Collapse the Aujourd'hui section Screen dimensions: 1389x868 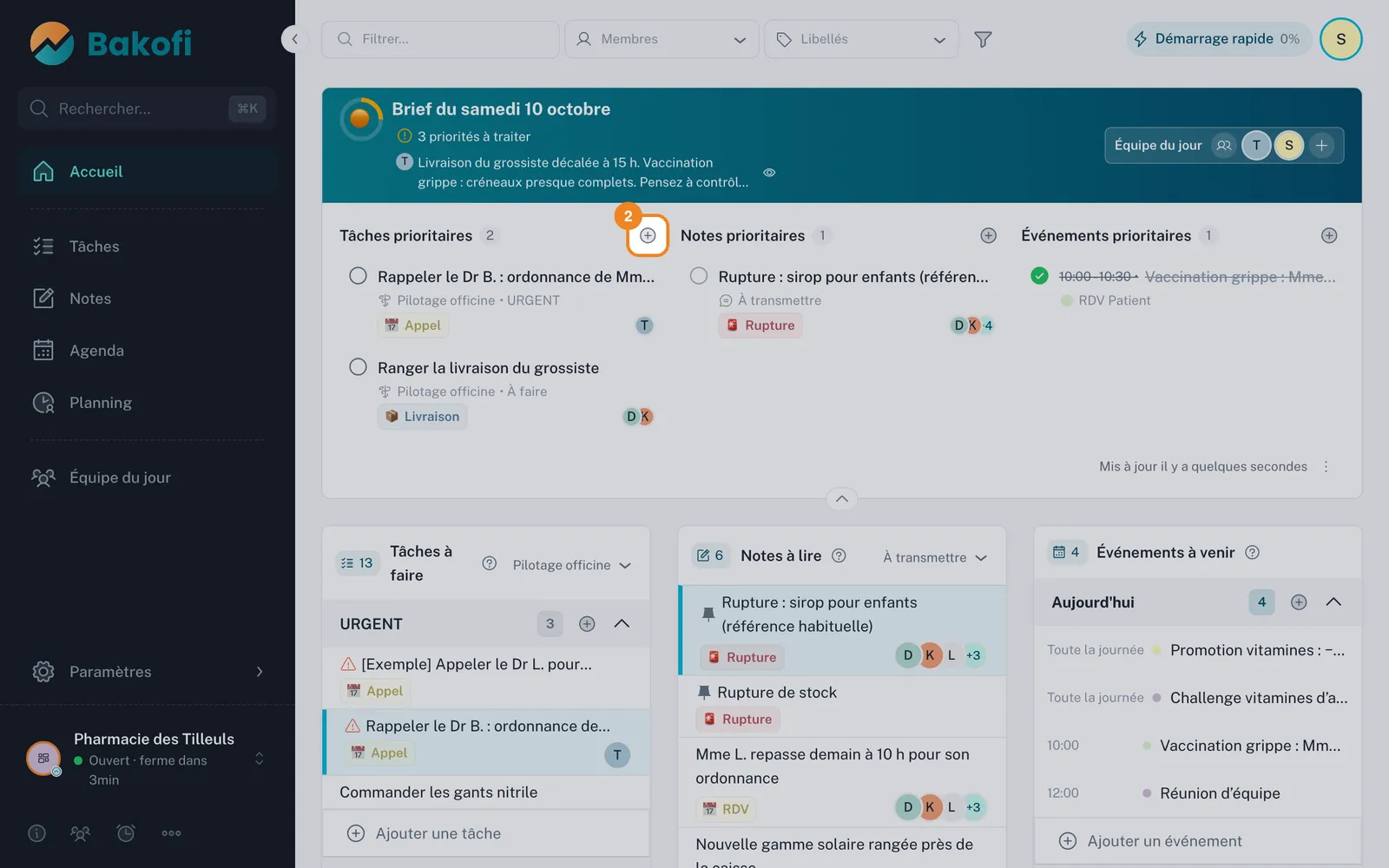(x=1333, y=602)
